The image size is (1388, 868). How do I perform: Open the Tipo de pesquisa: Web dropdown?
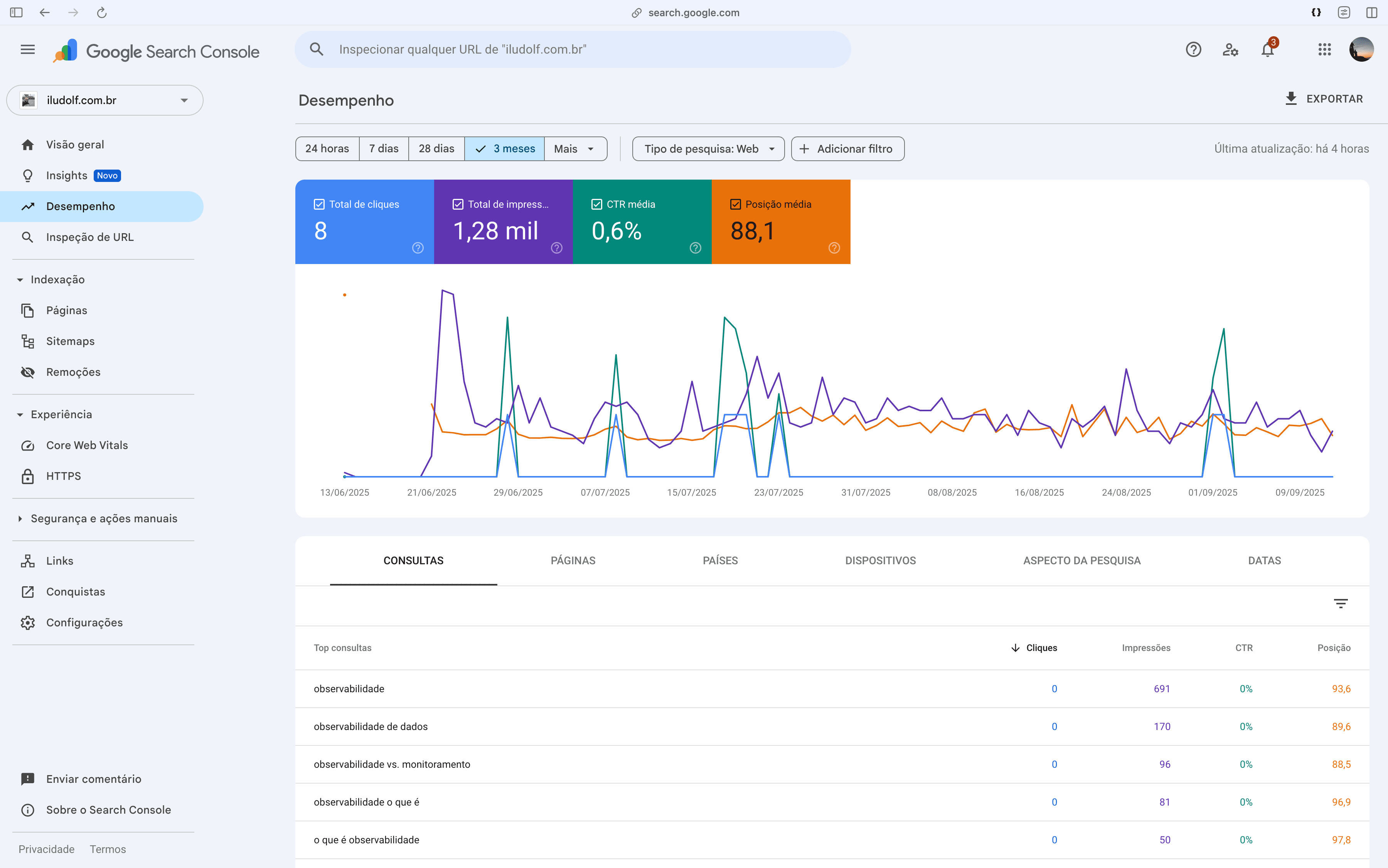tap(708, 149)
